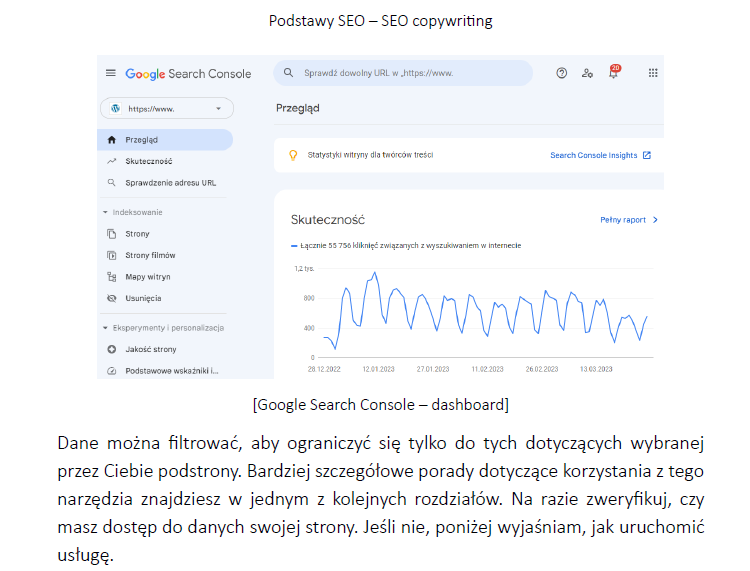Open the property selector dropdown
This screenshot has height=571, width=750.
coord(166,108)
